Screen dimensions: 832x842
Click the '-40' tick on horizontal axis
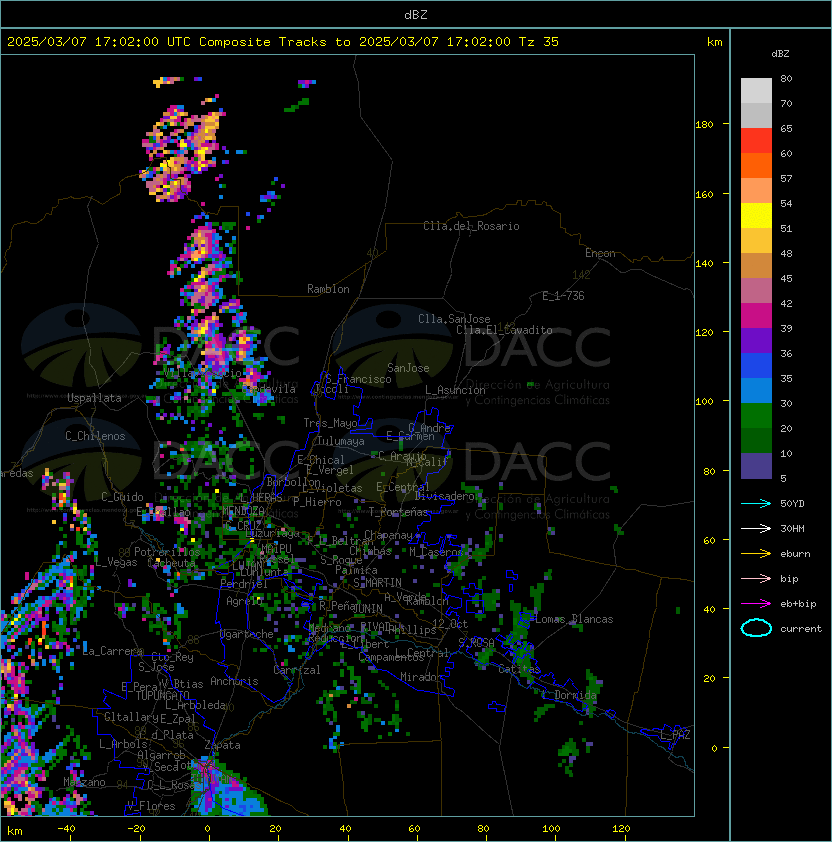click(66, 829)
